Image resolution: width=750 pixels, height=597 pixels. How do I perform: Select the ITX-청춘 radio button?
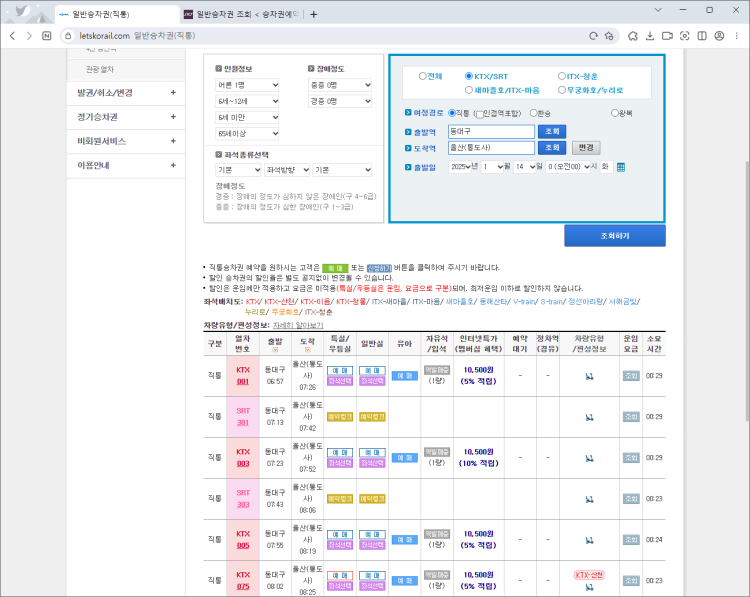pyautogui.click(x=562, y=76)
